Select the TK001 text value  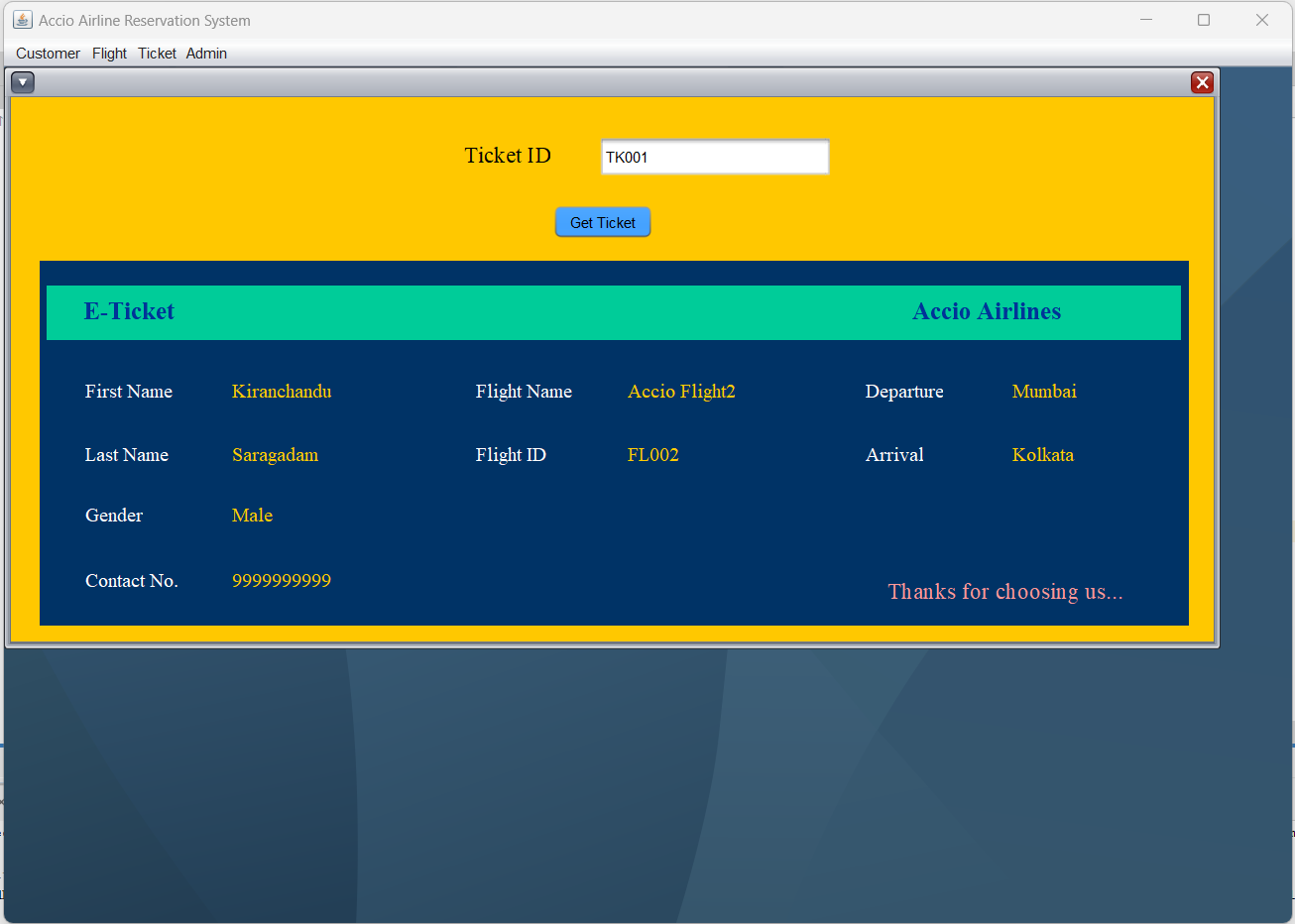(x=624, y=157)
